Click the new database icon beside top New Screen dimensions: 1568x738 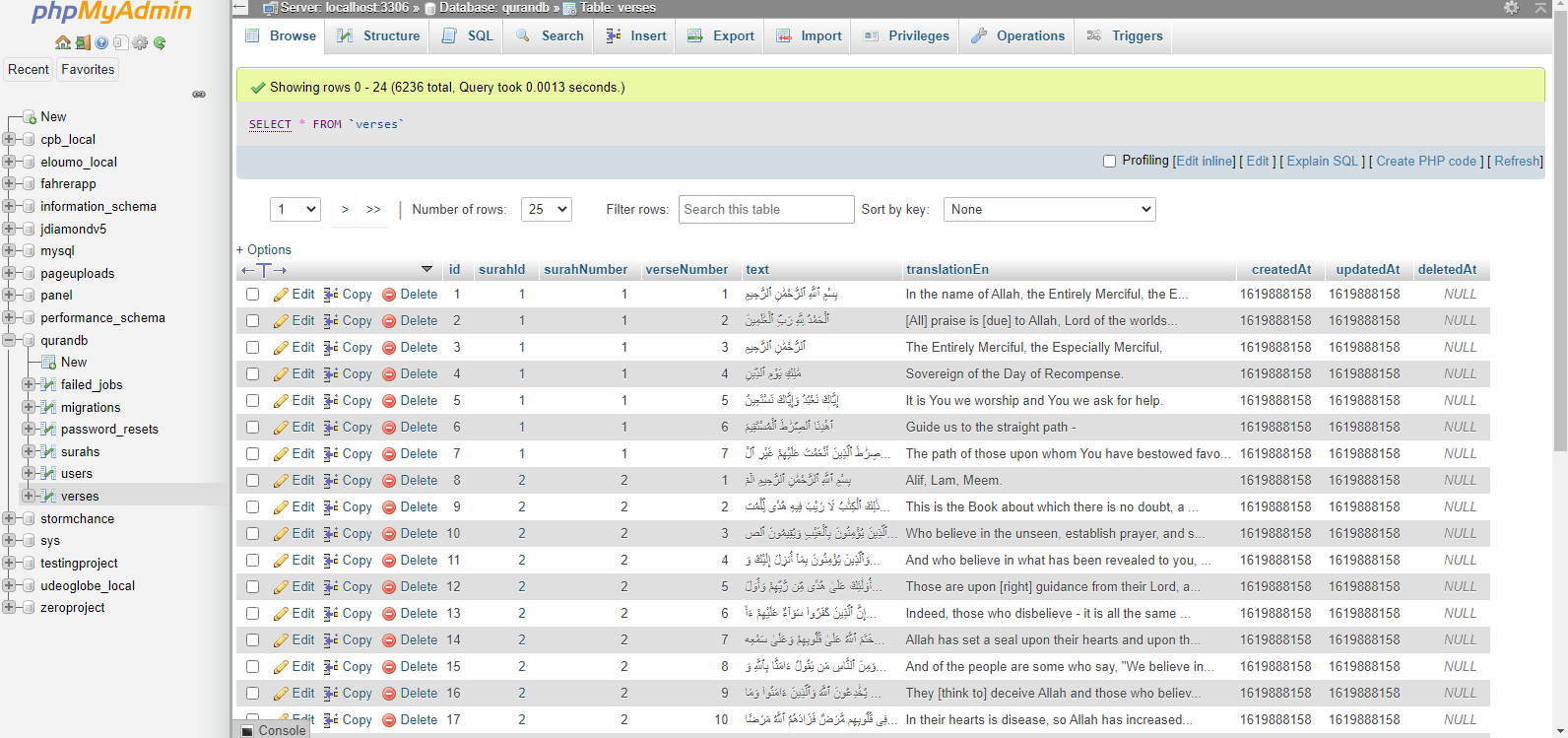point(30,116)
